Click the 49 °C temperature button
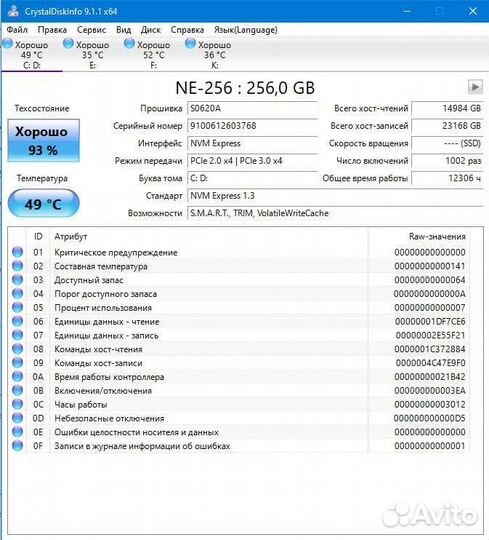 point(43,204)
